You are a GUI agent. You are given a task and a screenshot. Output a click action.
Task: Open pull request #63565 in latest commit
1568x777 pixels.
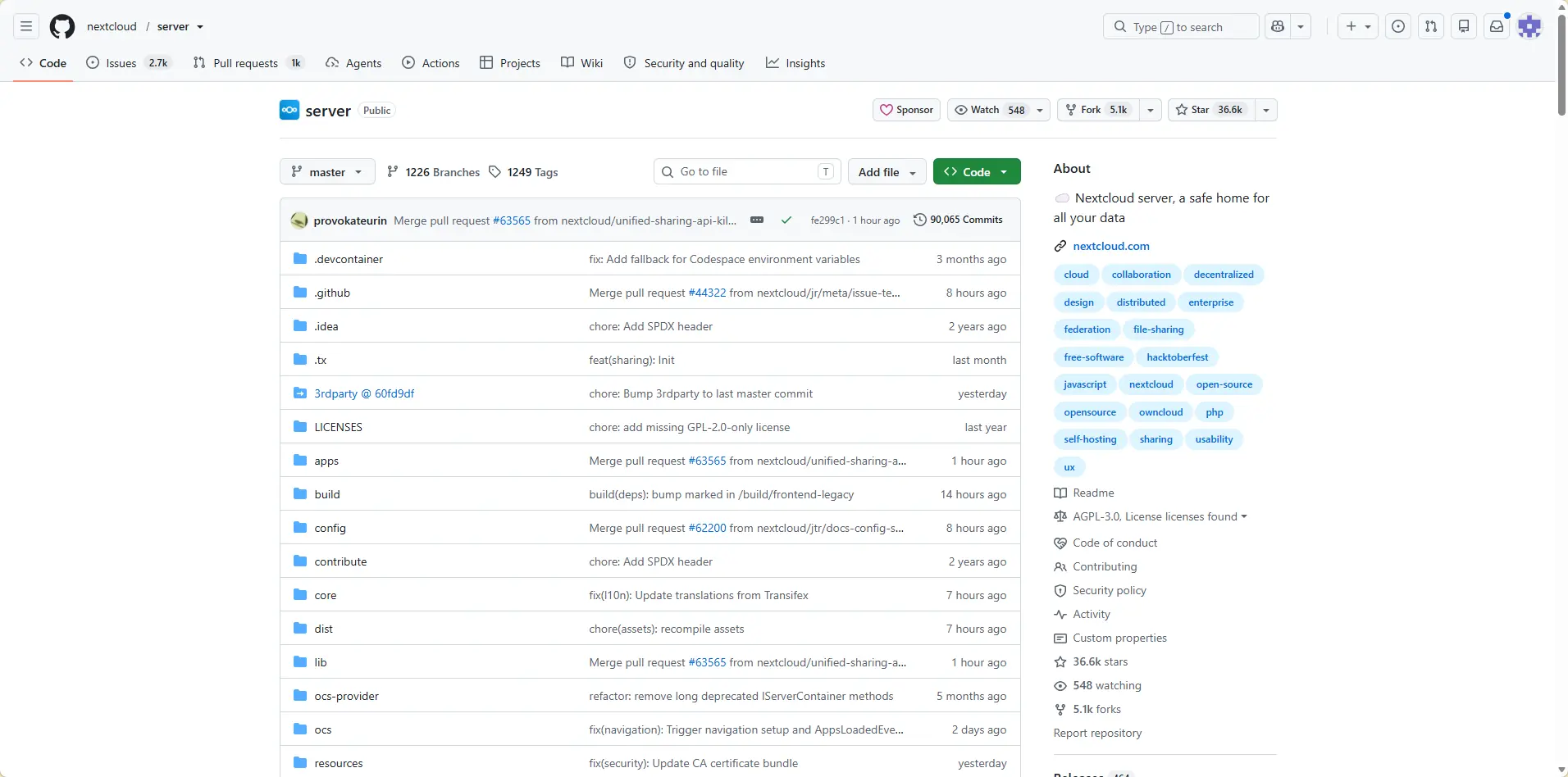click(x=512, y=220)
